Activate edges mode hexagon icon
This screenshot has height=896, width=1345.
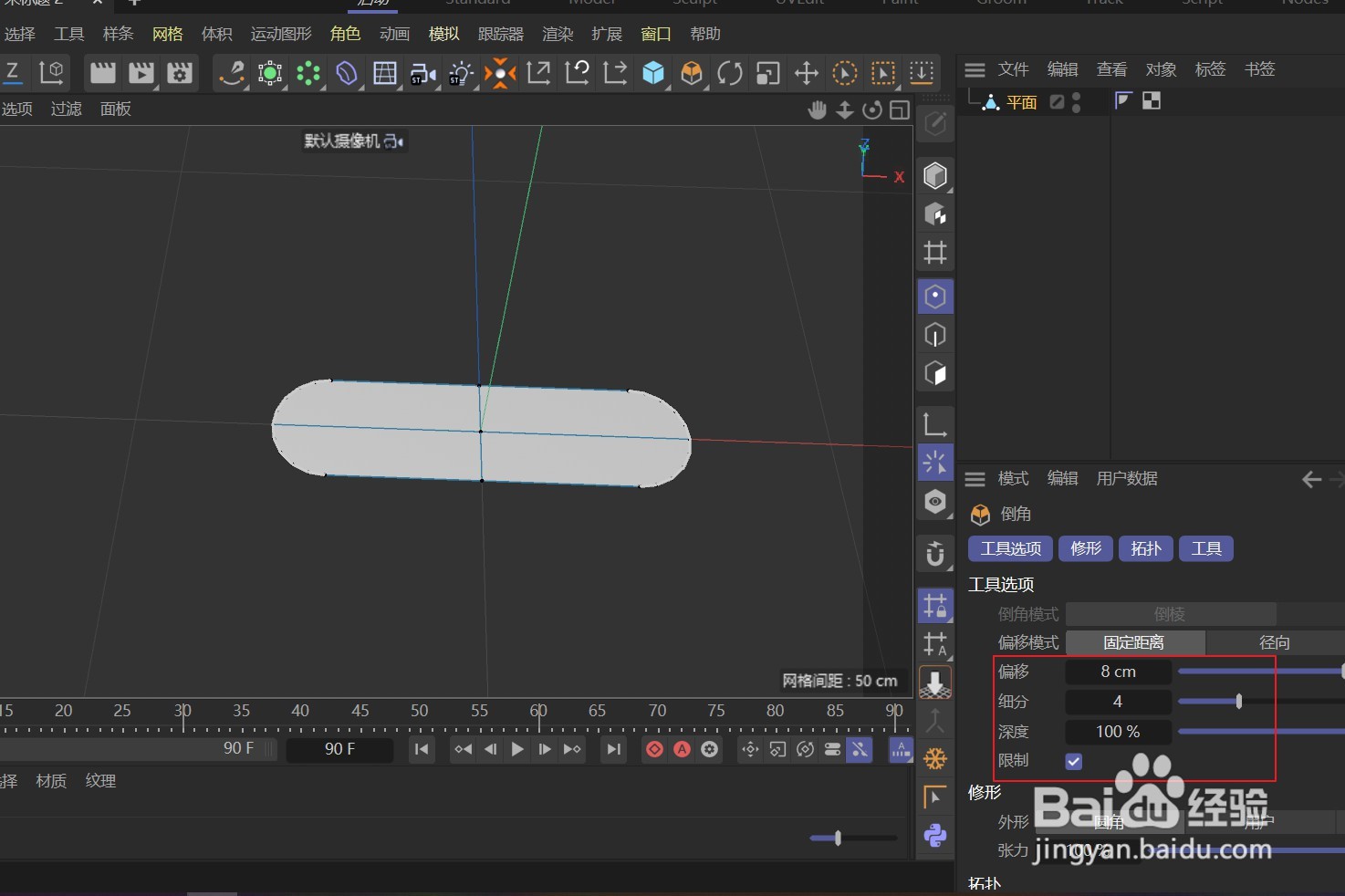tap(935, 335)
